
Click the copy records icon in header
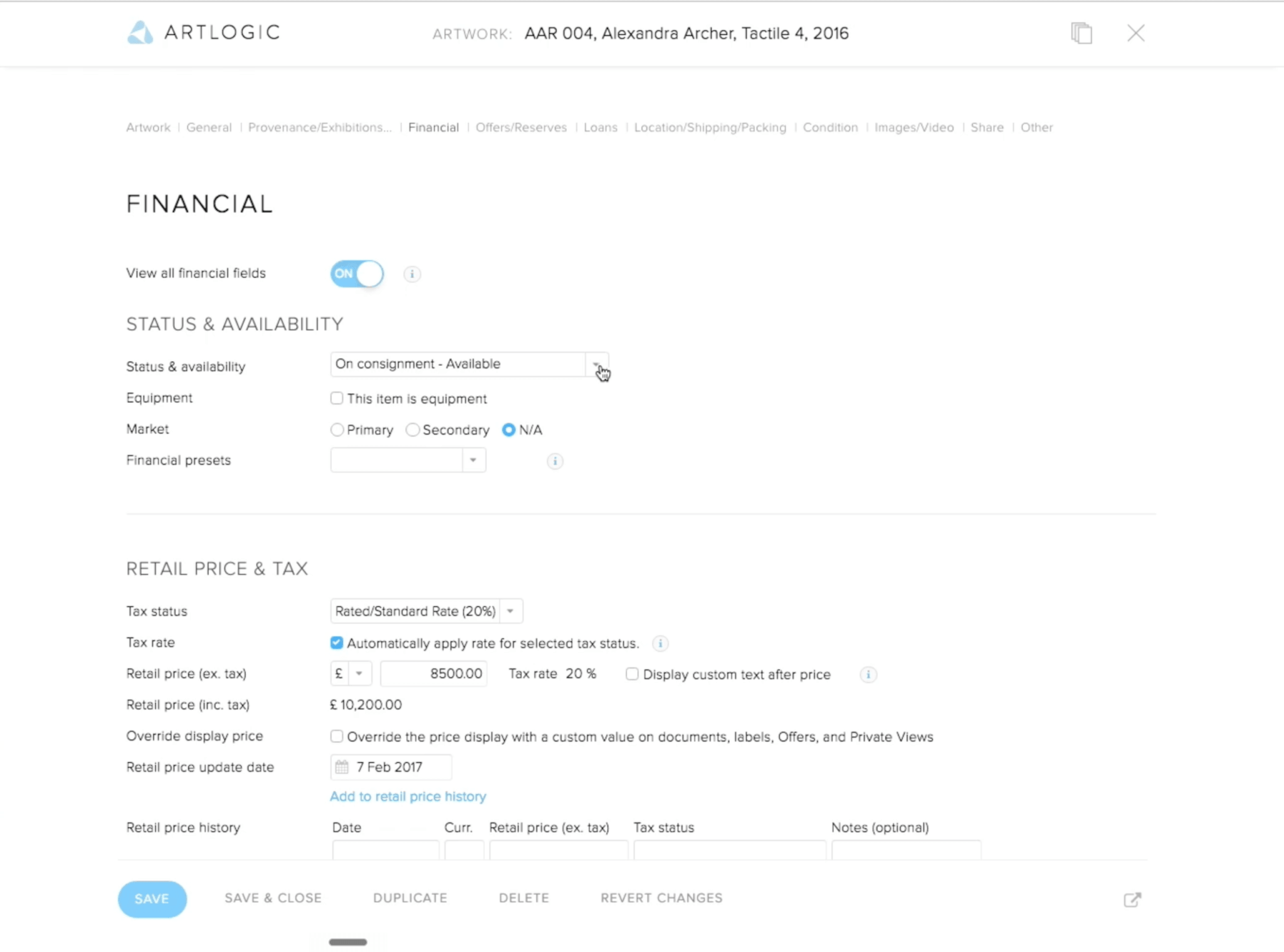coord(1081,33)
